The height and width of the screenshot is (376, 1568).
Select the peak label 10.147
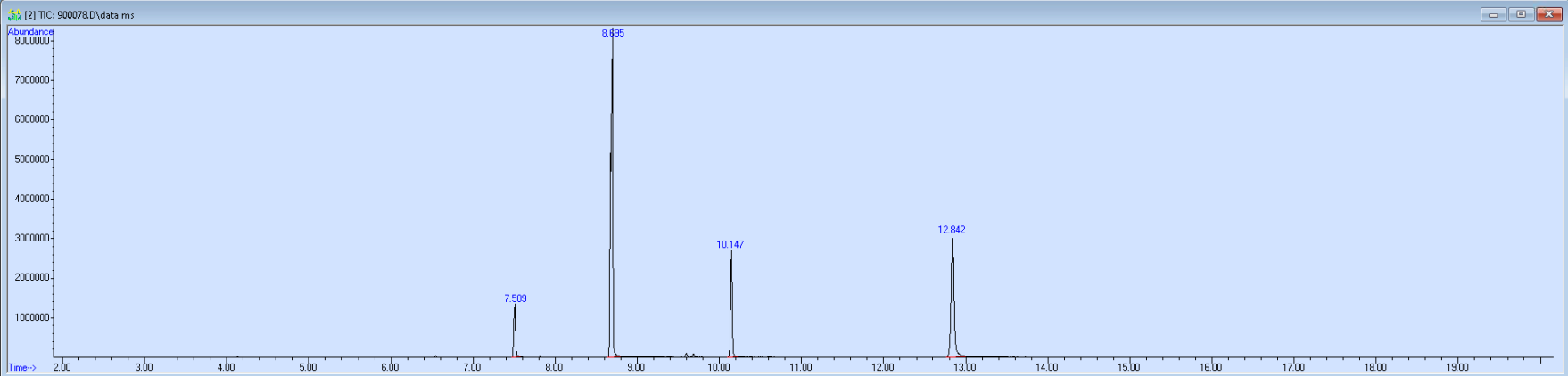pyautogui.click(x=730, y=244)
